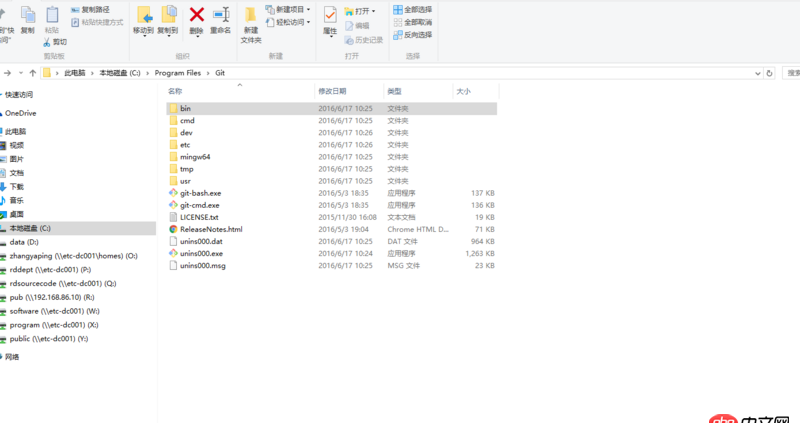Viewport: 800px width, 423px height.
Task: Open the Copy to (复制到) menu
Action: tap(168, 21)
